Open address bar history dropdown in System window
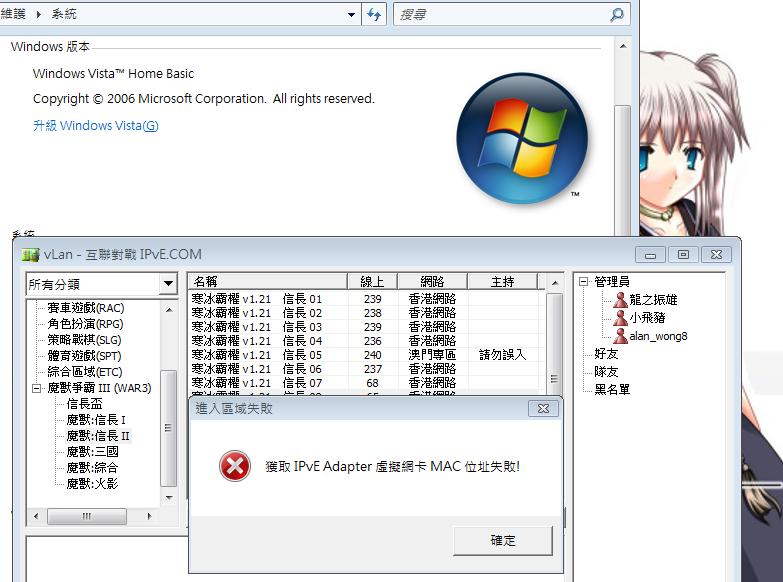 [x=352, y=14]
